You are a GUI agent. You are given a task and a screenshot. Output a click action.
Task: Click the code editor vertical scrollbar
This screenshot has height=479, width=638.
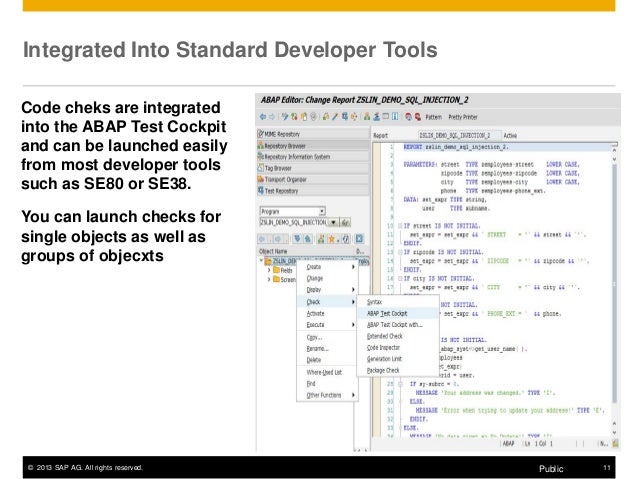click(x=614, y=284)
